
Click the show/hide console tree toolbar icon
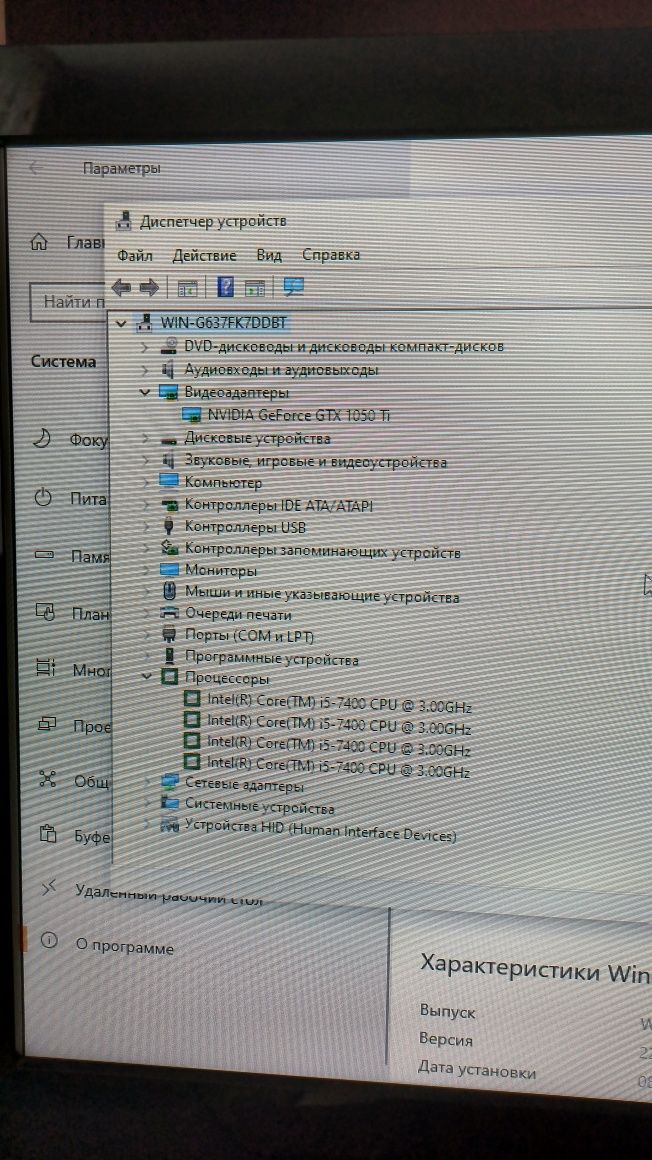pyautogui.click(x=187, y=288)
